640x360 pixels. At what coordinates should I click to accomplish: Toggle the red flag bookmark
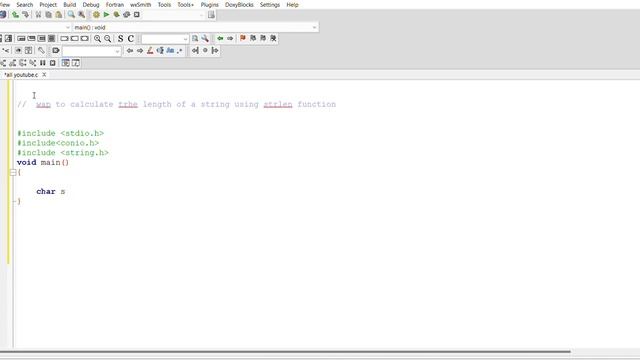coord(243,38)
